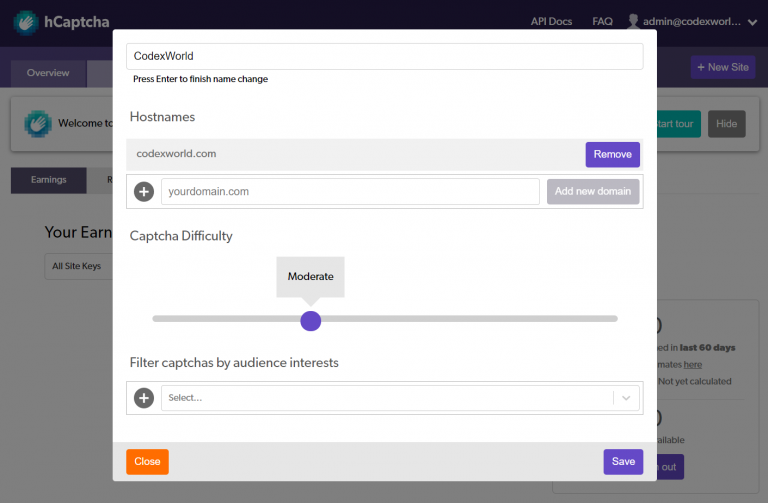The height and width of the screenshot is (503, 768).
Task: Click the plus icon next to yourdomain.com field
Action: (x=144, y=192)
